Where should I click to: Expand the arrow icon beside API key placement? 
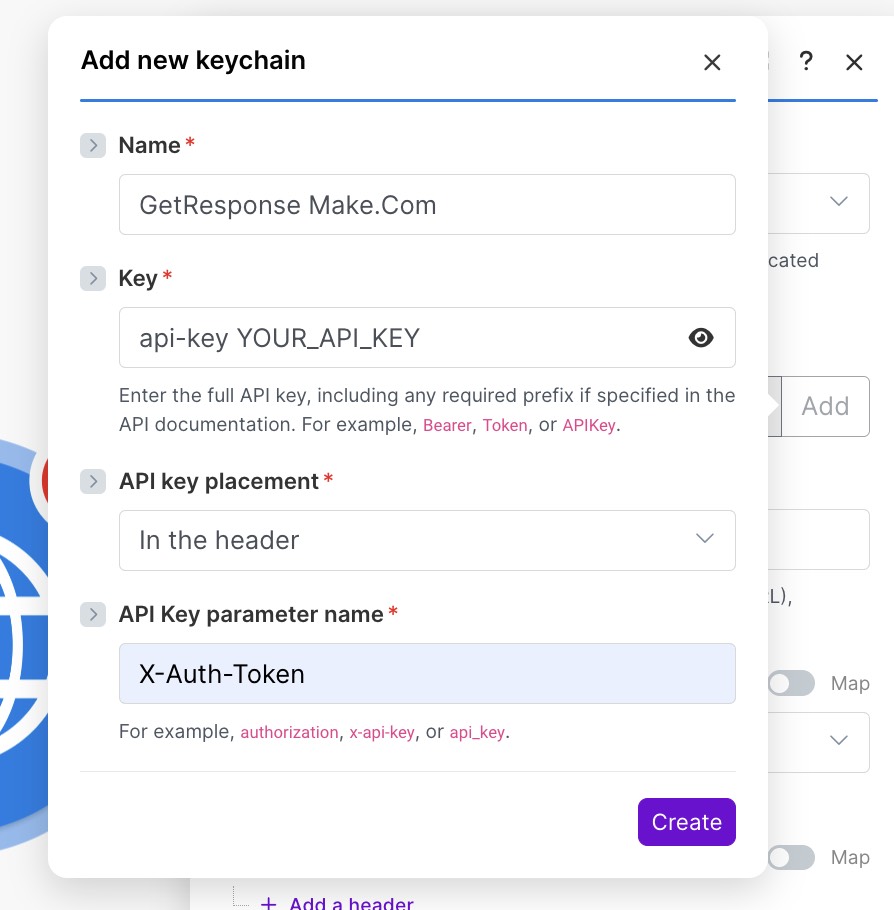pos(93,481)
